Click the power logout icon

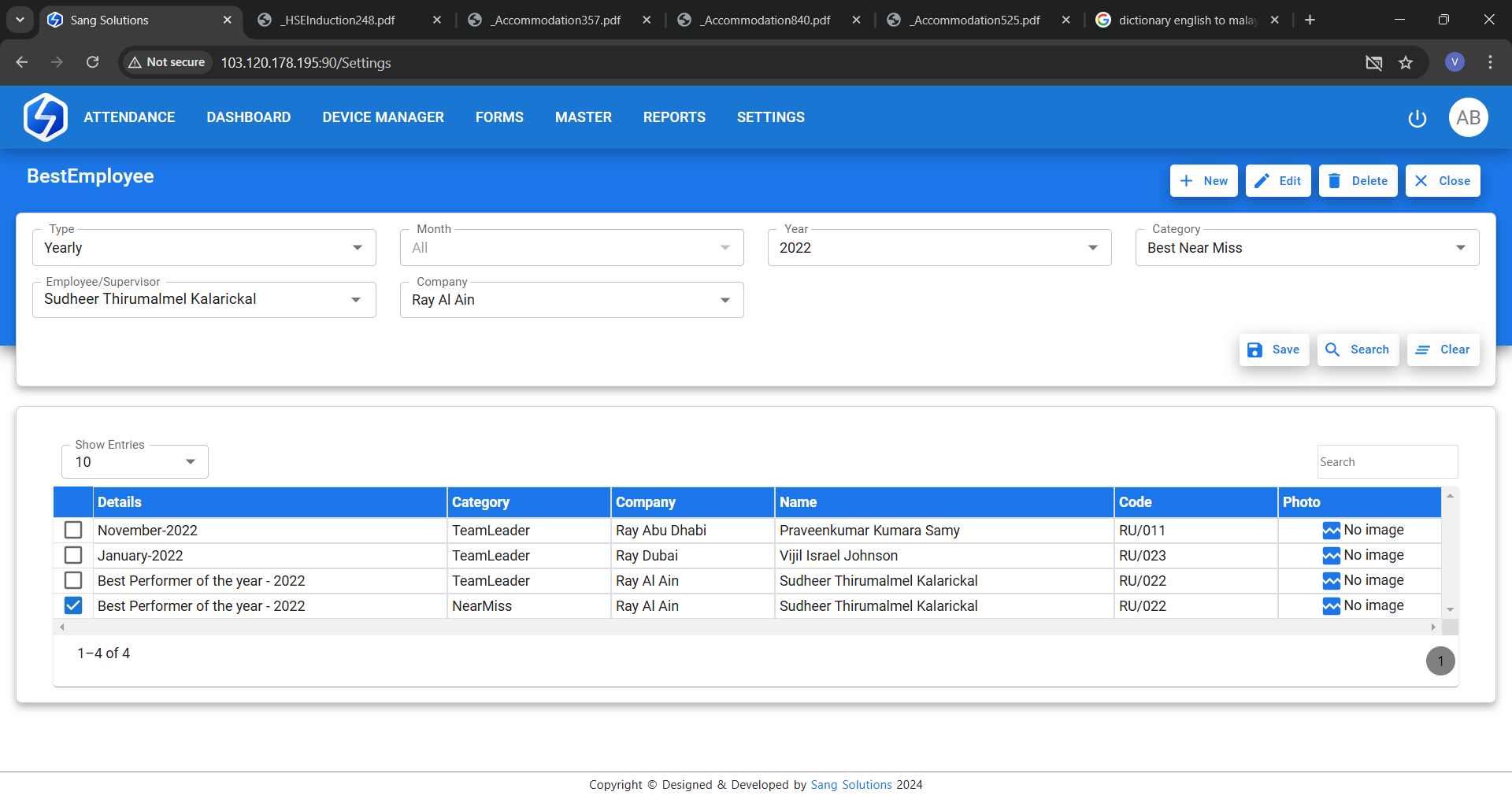point(1417,118)
